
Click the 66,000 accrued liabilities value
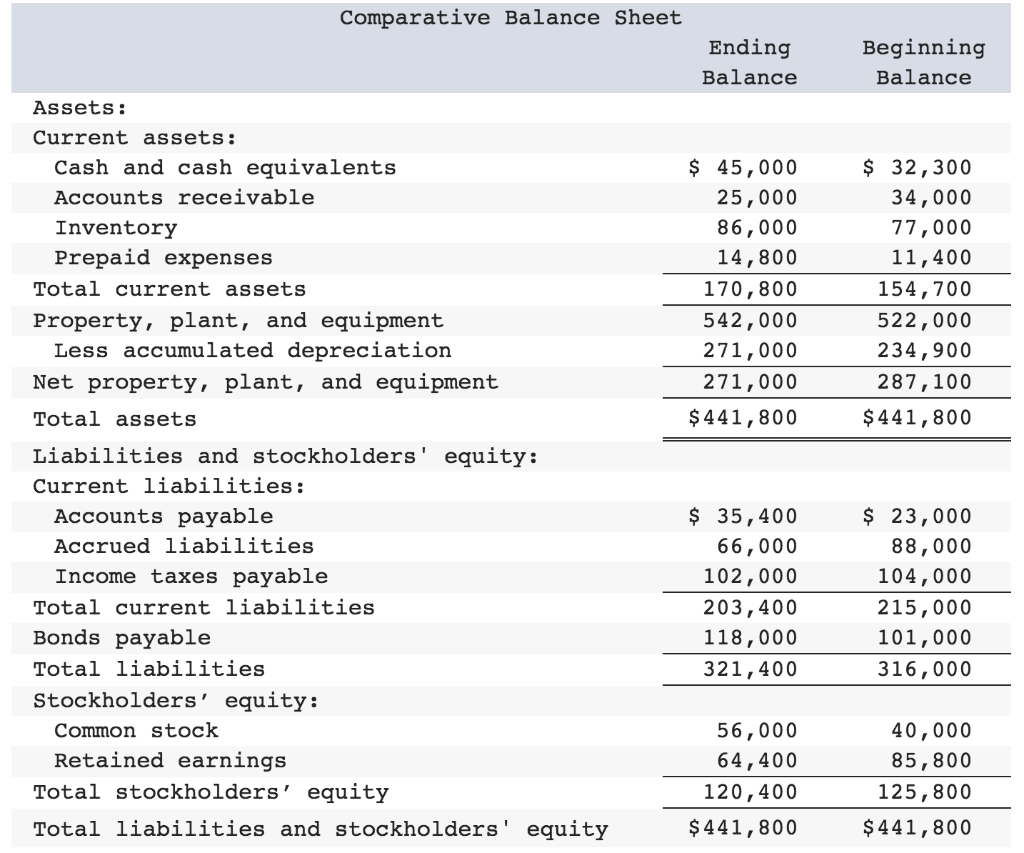tap(757, 547)
